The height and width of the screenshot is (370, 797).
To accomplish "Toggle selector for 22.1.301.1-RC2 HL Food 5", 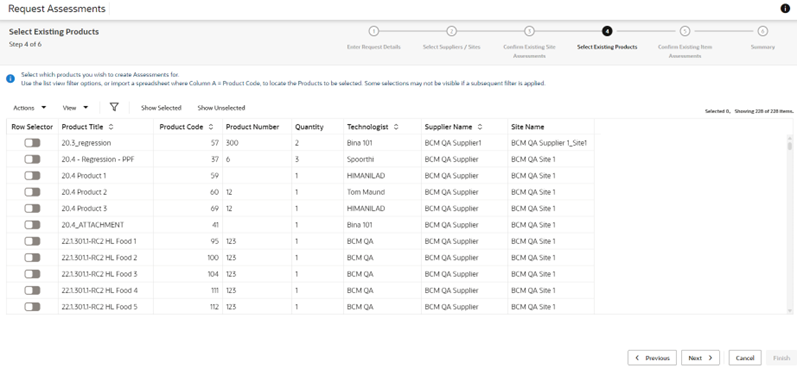I will point(32,306).
